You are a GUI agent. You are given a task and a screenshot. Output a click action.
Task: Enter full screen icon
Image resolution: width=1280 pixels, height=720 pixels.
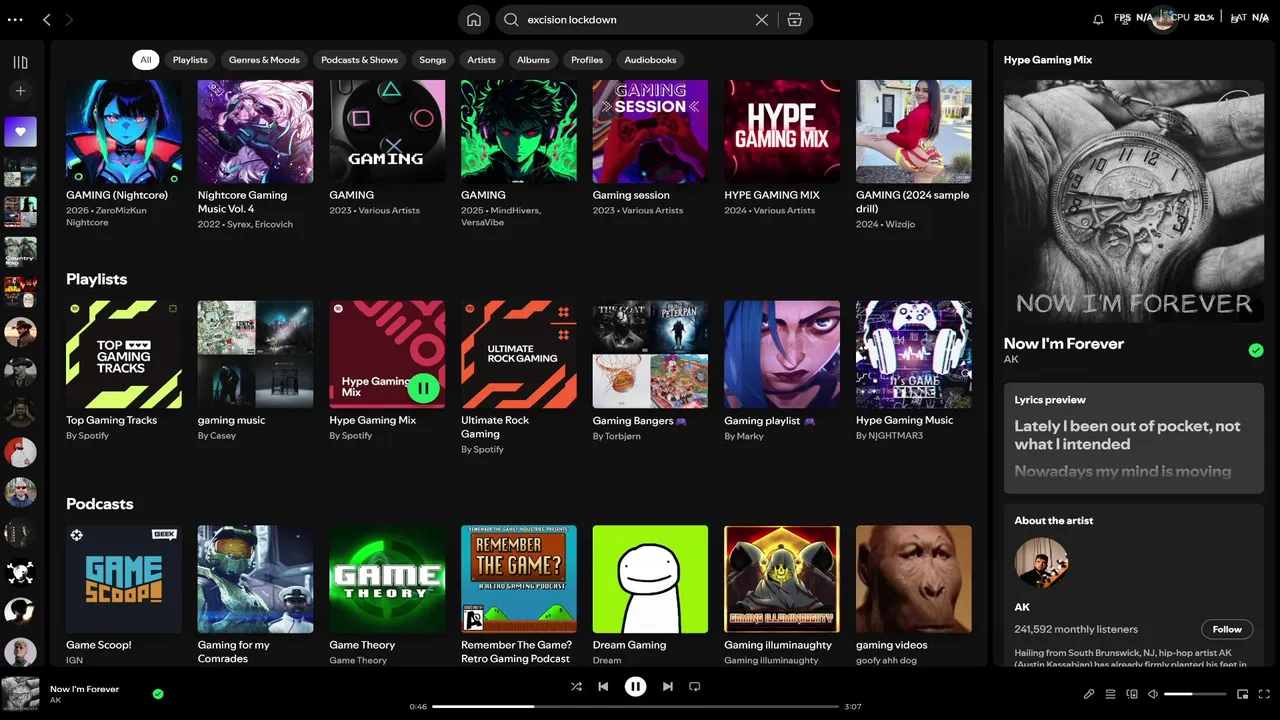(x=1265, y=694)
